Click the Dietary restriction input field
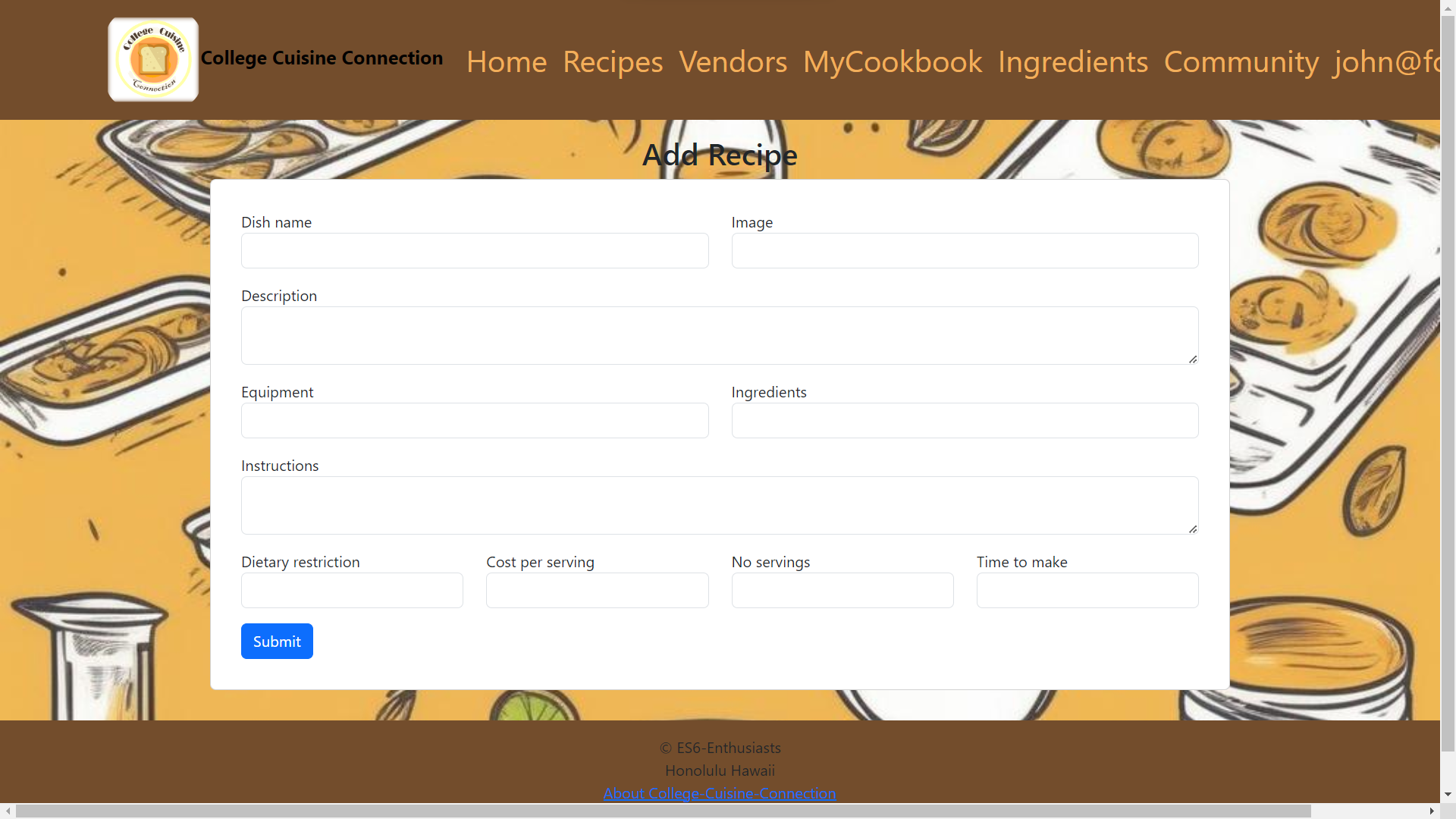Image resolution: width=1456 pixels, height=819 pixels. pos(352,590)
